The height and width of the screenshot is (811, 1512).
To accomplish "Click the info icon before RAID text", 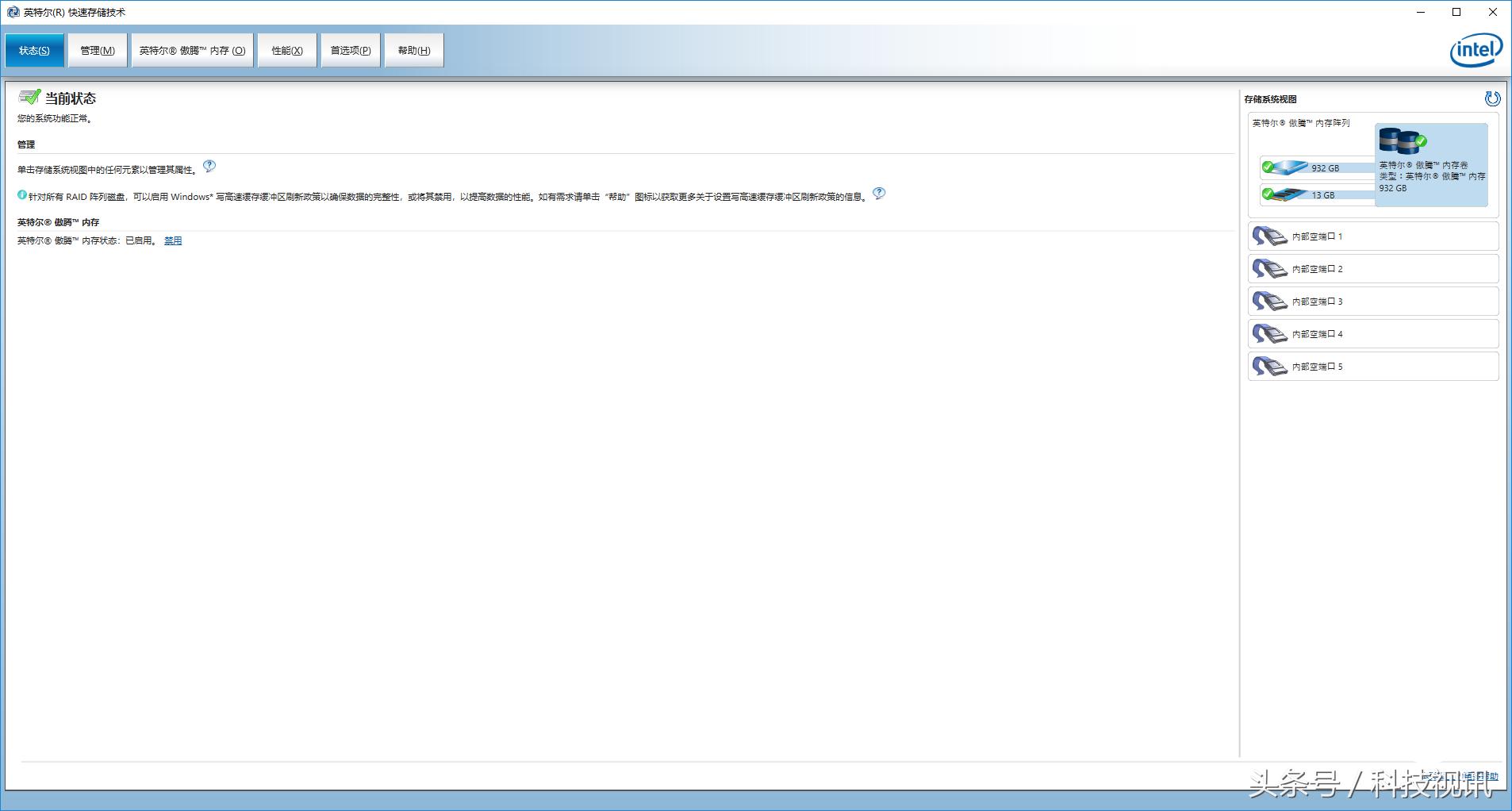I will [22, 194].
